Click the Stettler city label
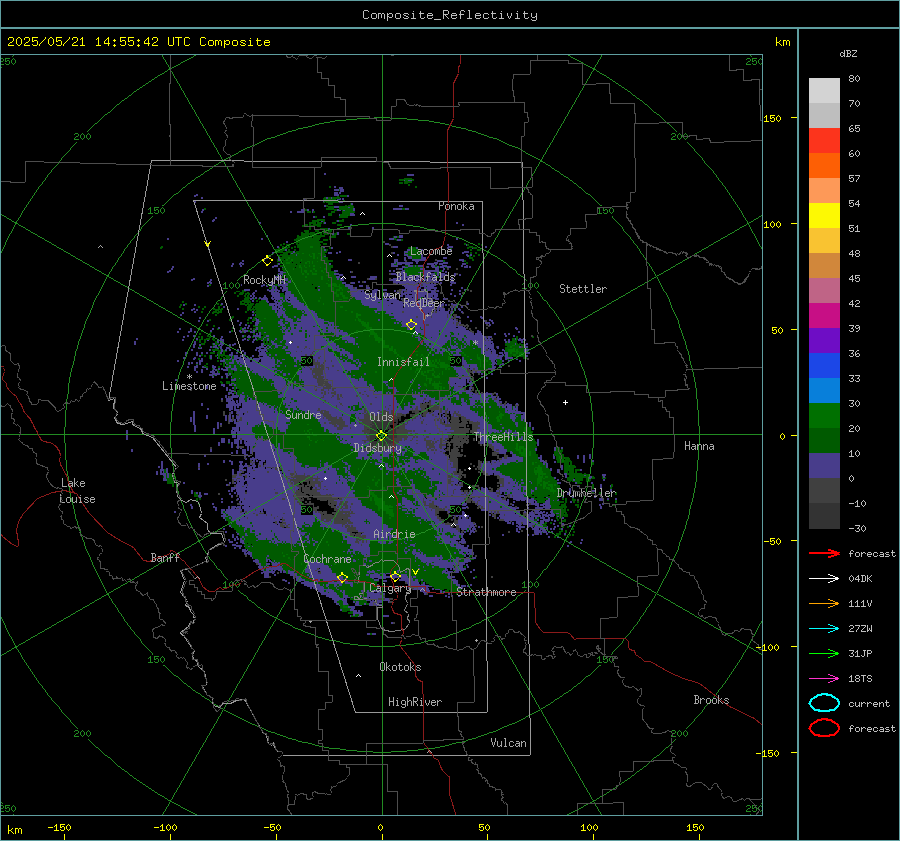 point(583,289)
